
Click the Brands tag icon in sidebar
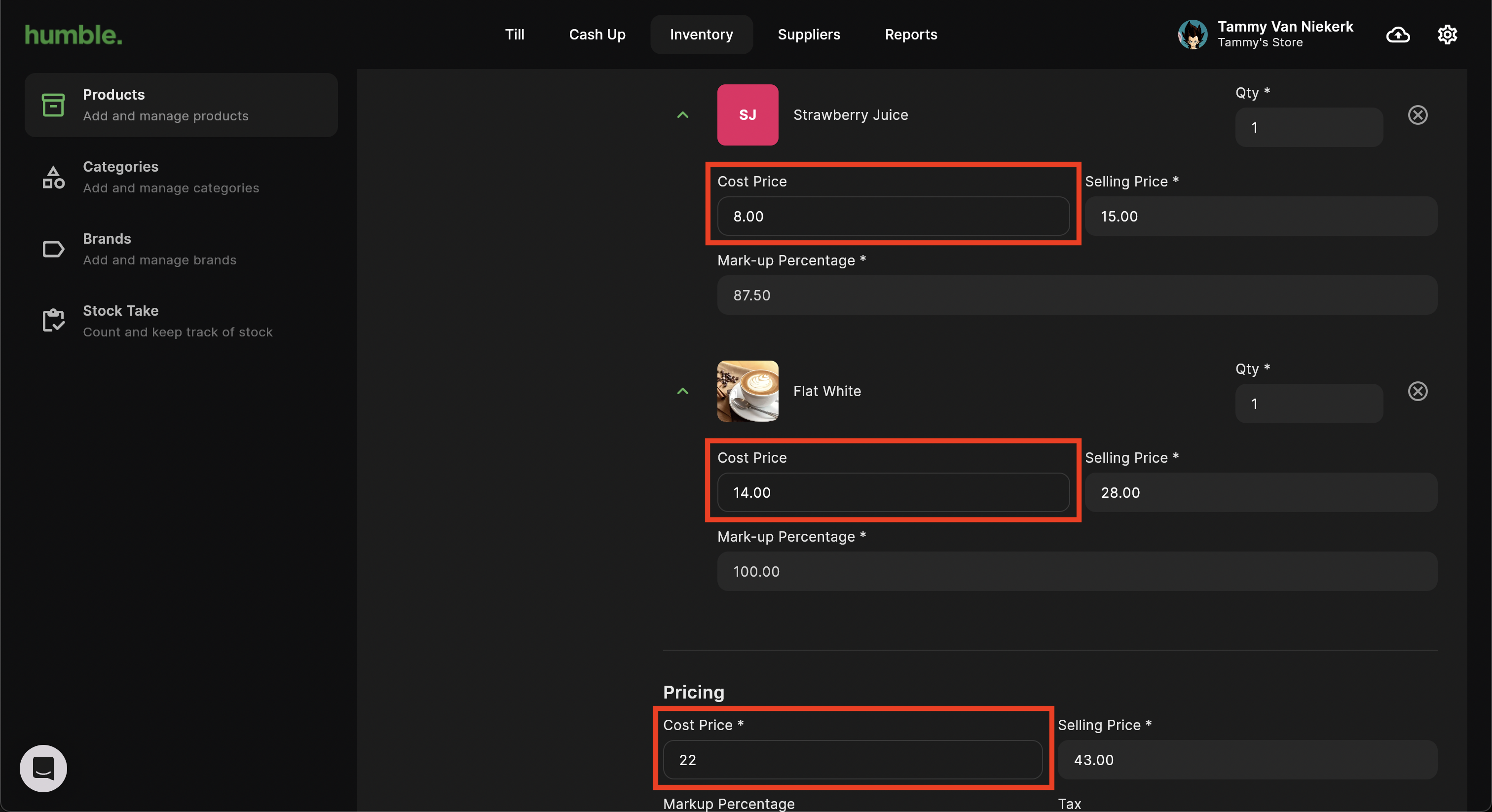coord(53,249)
